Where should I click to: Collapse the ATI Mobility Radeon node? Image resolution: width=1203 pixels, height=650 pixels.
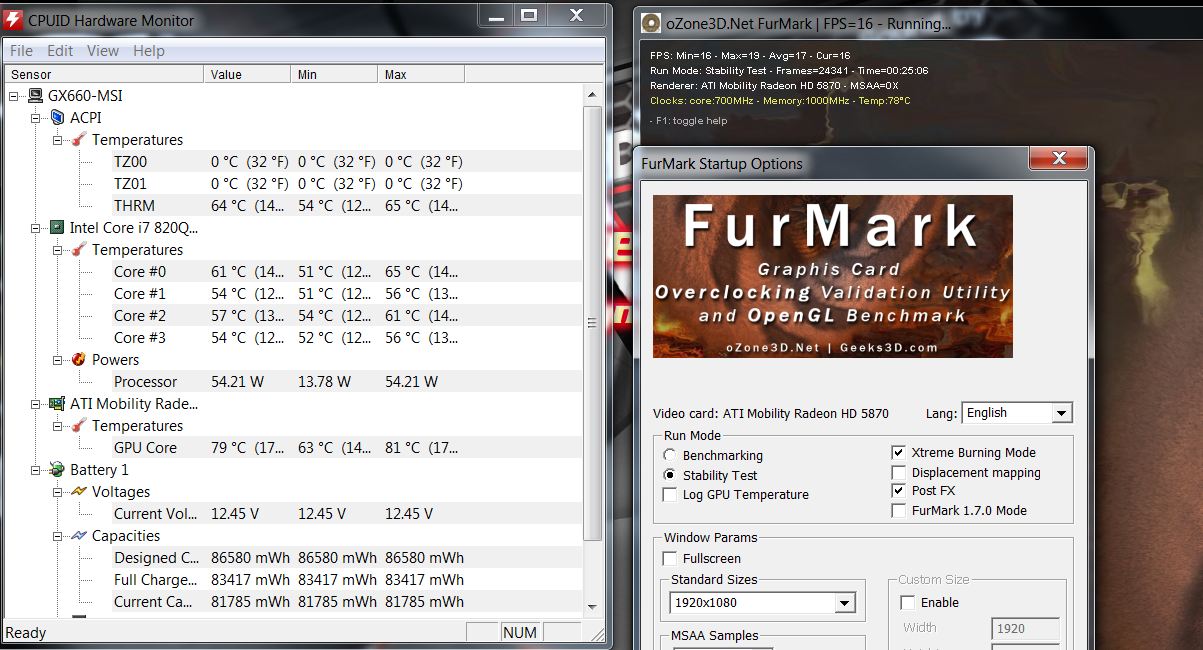point(36,404)
